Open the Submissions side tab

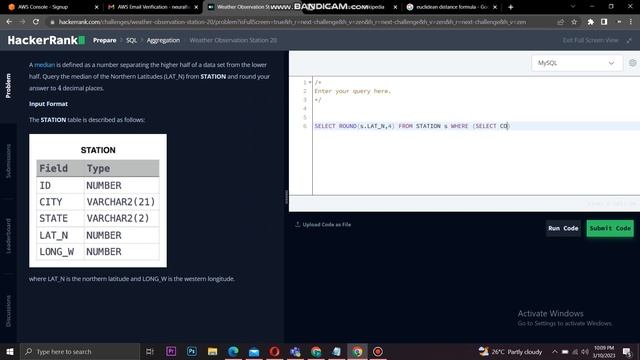pyautogui.click(x=8, y=161)
